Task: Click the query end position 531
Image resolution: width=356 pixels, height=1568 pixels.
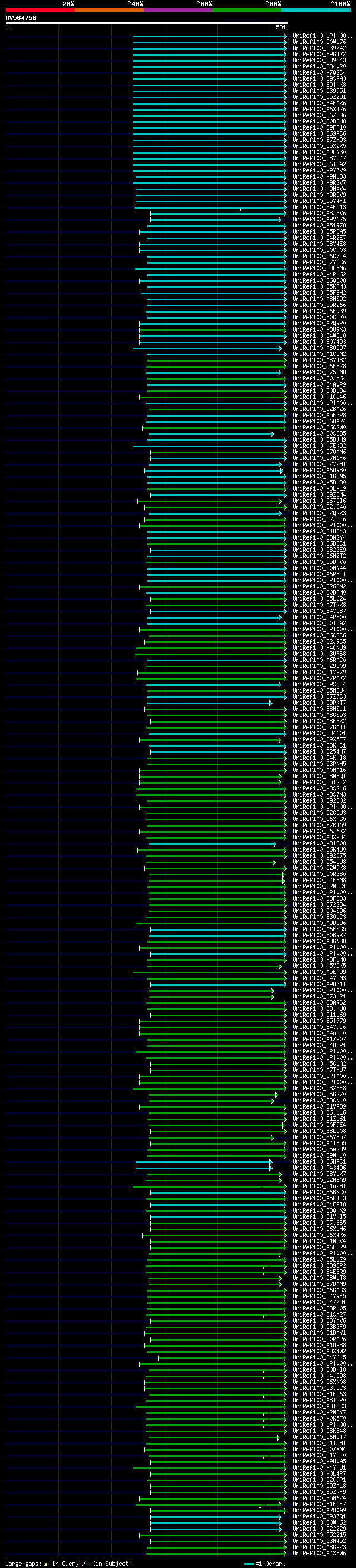Action: (x=281, y=27)
